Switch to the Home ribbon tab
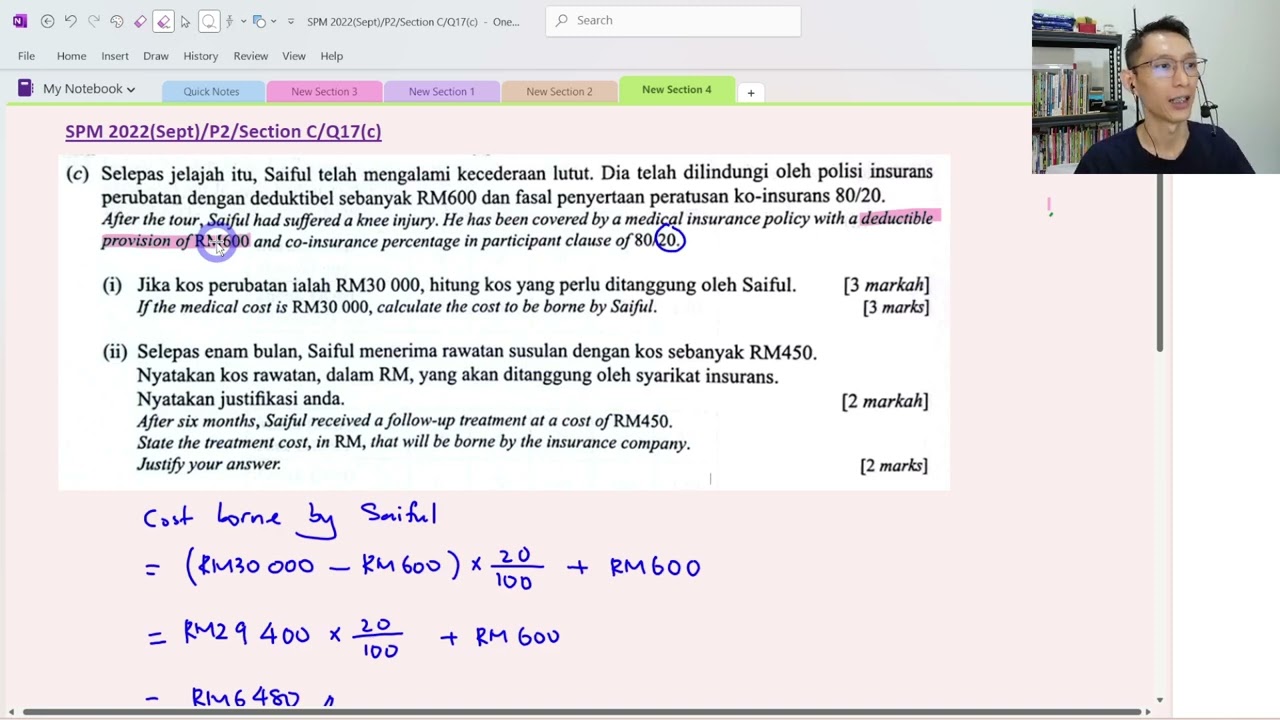The width and height of the screenshot is (1280, 720). point(71,56)
